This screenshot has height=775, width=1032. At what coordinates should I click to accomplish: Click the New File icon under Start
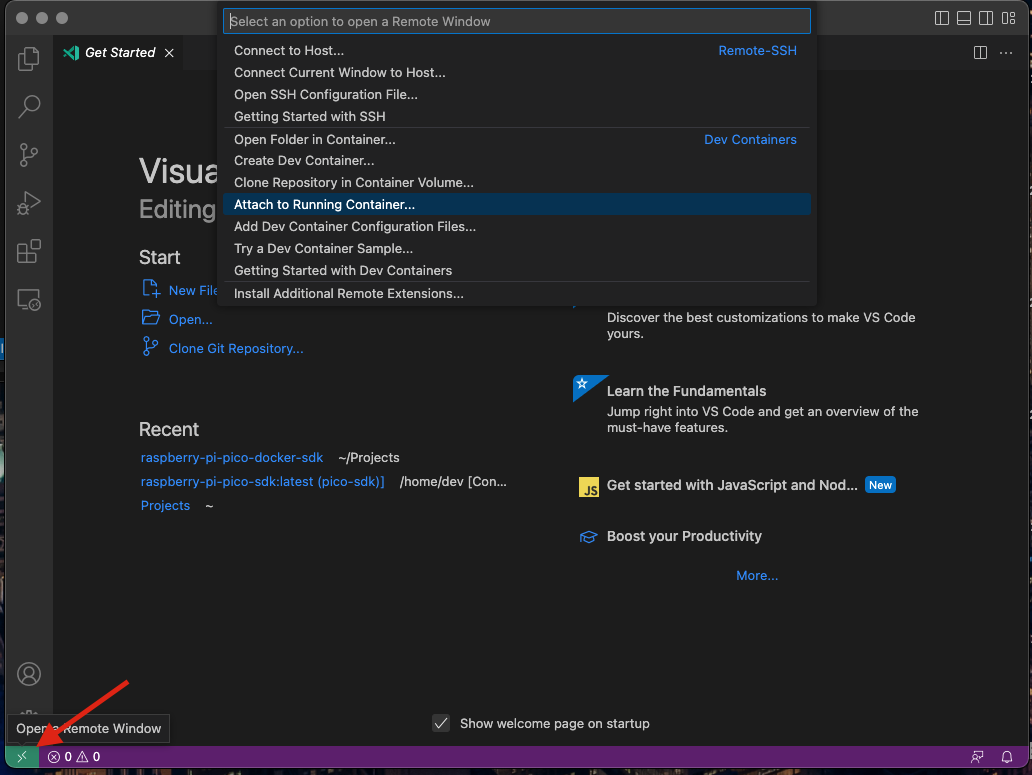[151, 288]
